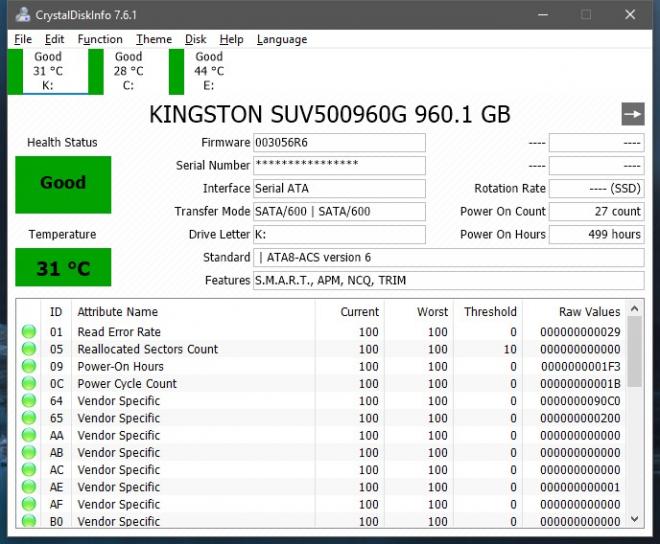Open the Edit menu
Image resolution: width=660 pixels, height=544 pixels.
(x=54, y=39)
